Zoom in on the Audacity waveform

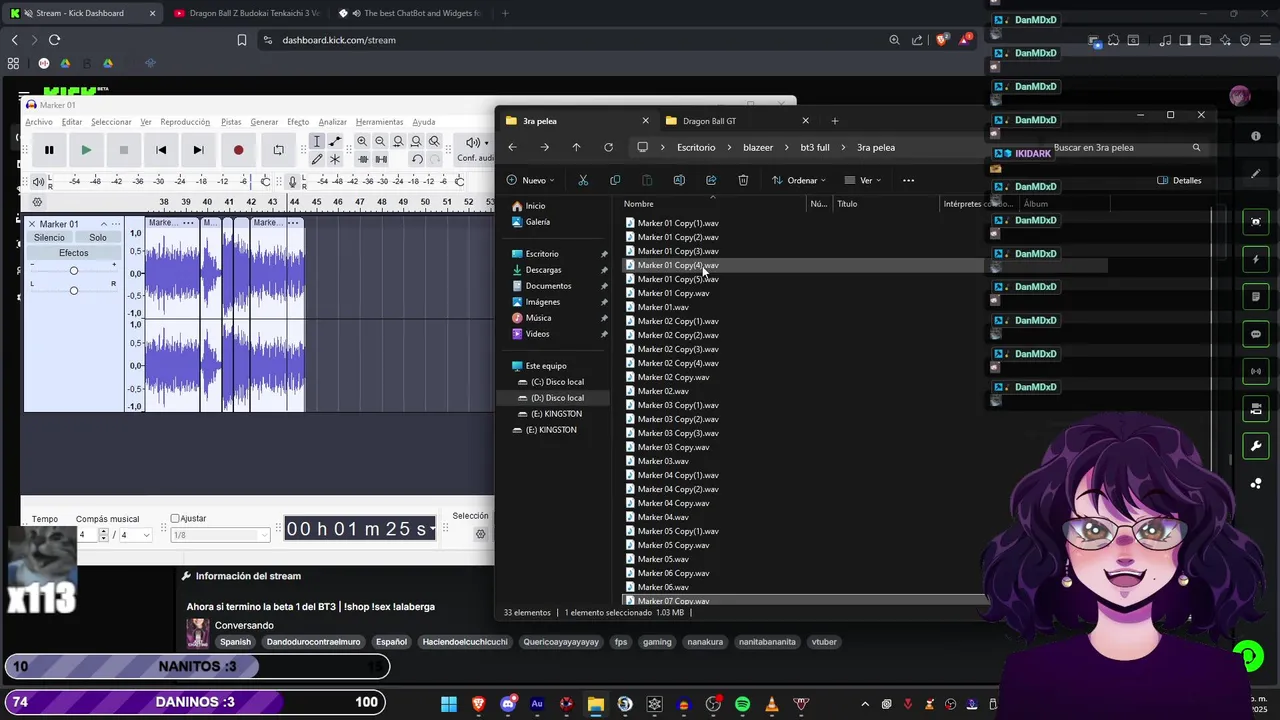click(362, 141)
